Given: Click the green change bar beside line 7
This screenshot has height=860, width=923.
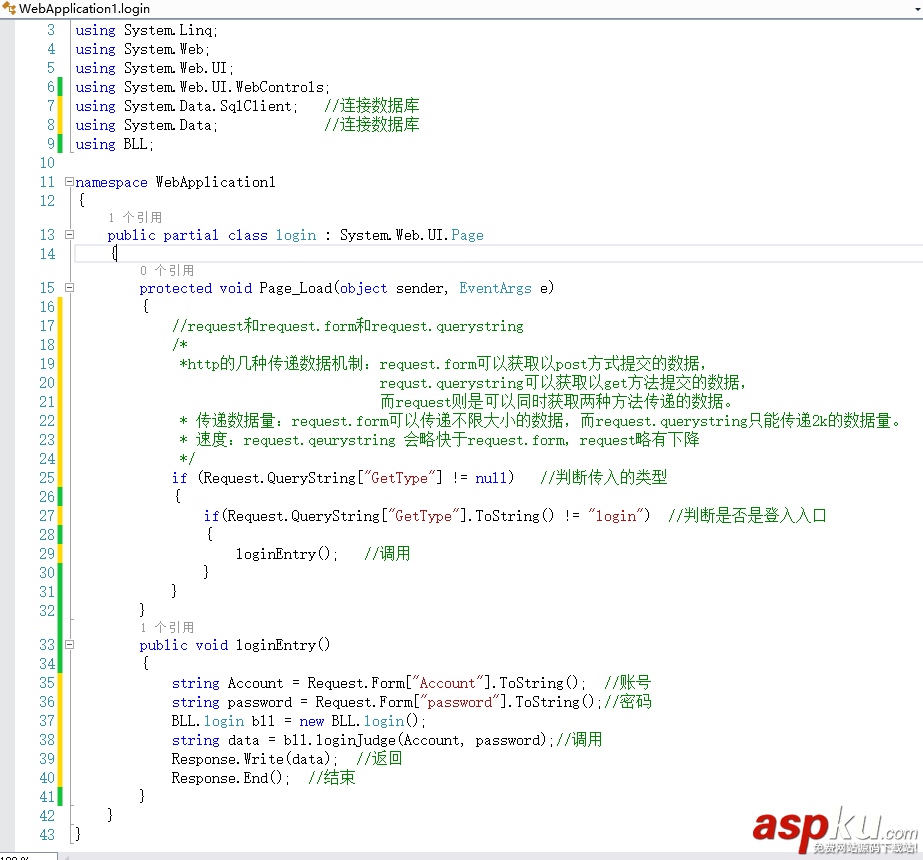Looking at the screenshot, I should (x=59, y=106).
